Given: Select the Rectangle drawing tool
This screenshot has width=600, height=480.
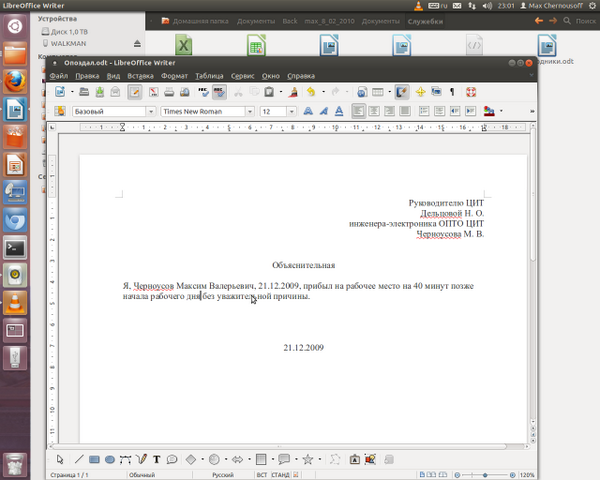Looking at the screenshot, I should (x=94, y=459).
